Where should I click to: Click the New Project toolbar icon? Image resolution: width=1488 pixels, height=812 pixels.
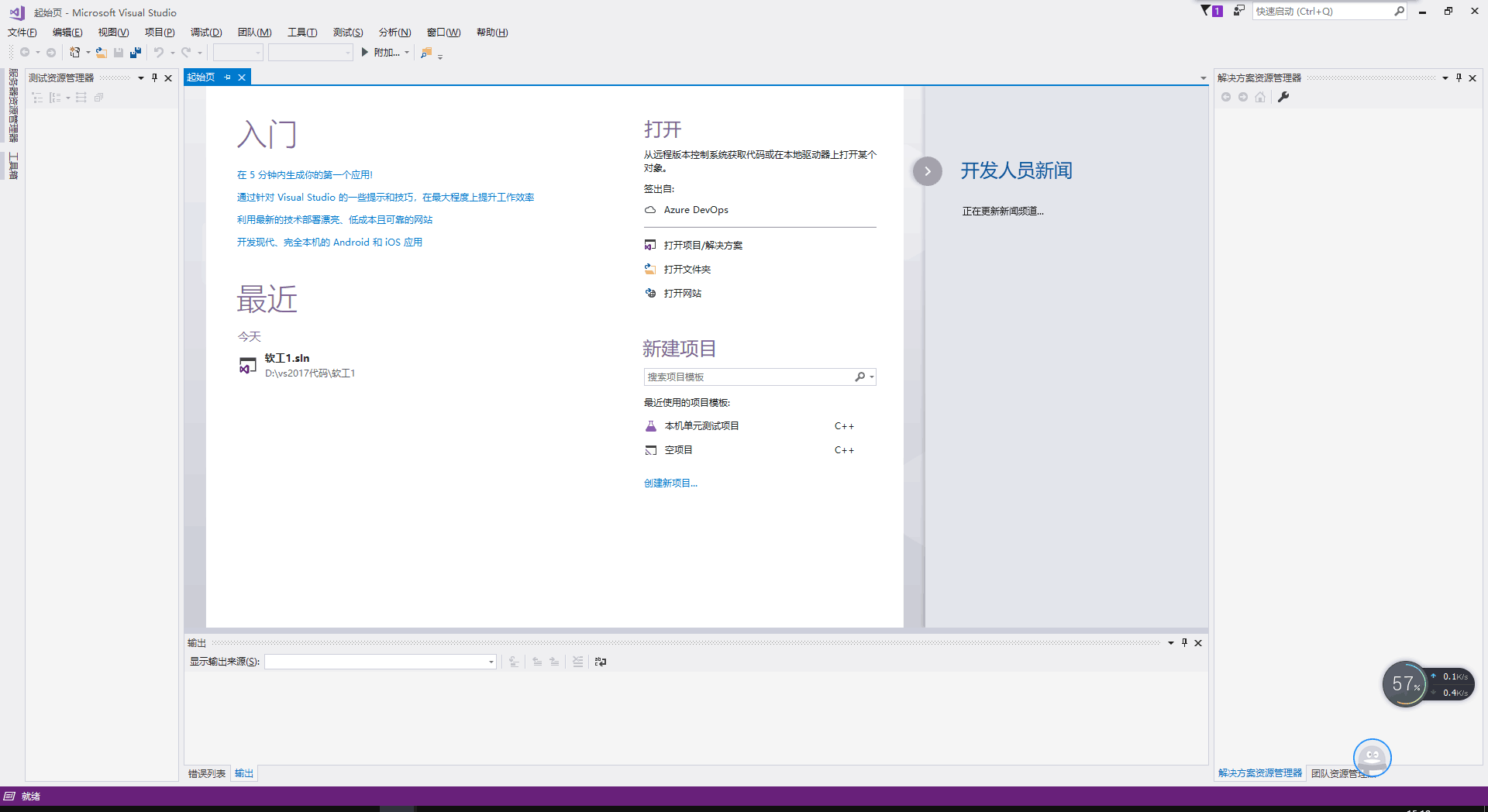coord(74,53)
